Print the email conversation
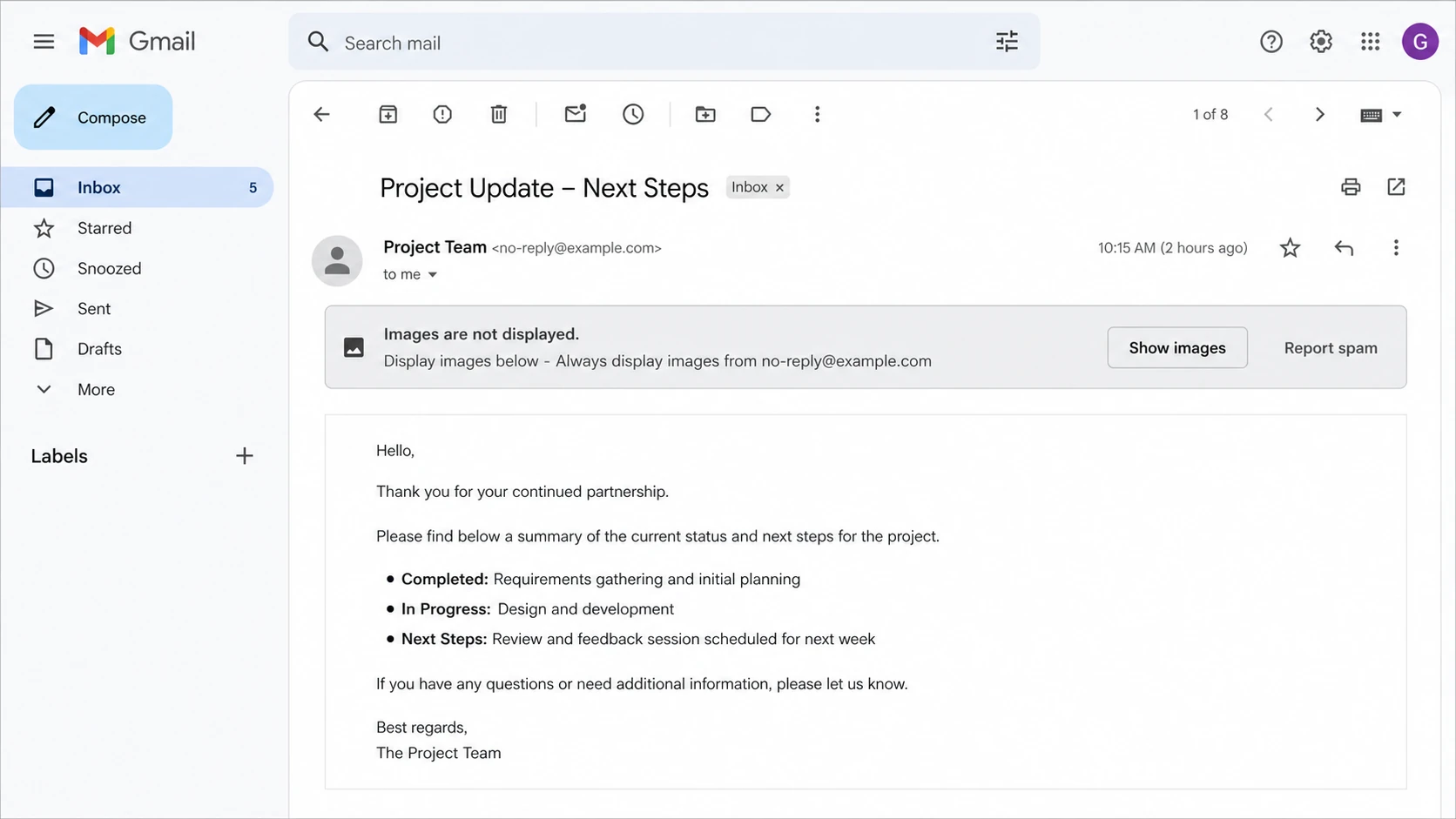Screen dimensions: 1456x819 1351,186
